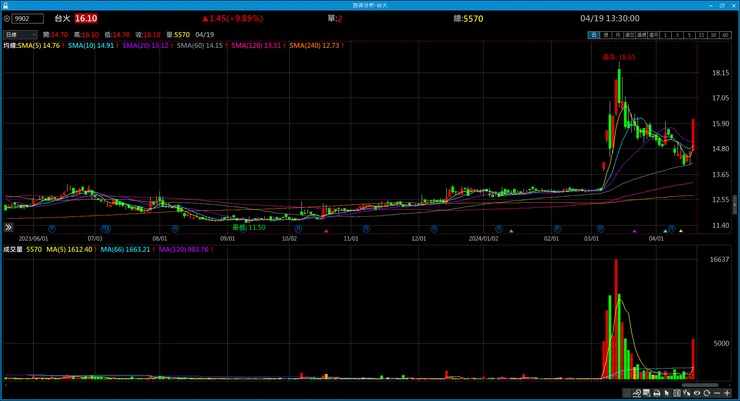
Task: Click the SMA(240) 12.73 legend label
Action: click(x=314, y=46)
